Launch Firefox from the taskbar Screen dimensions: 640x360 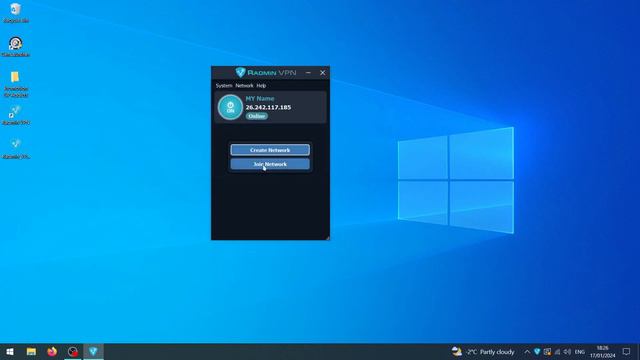click(52, 351)
